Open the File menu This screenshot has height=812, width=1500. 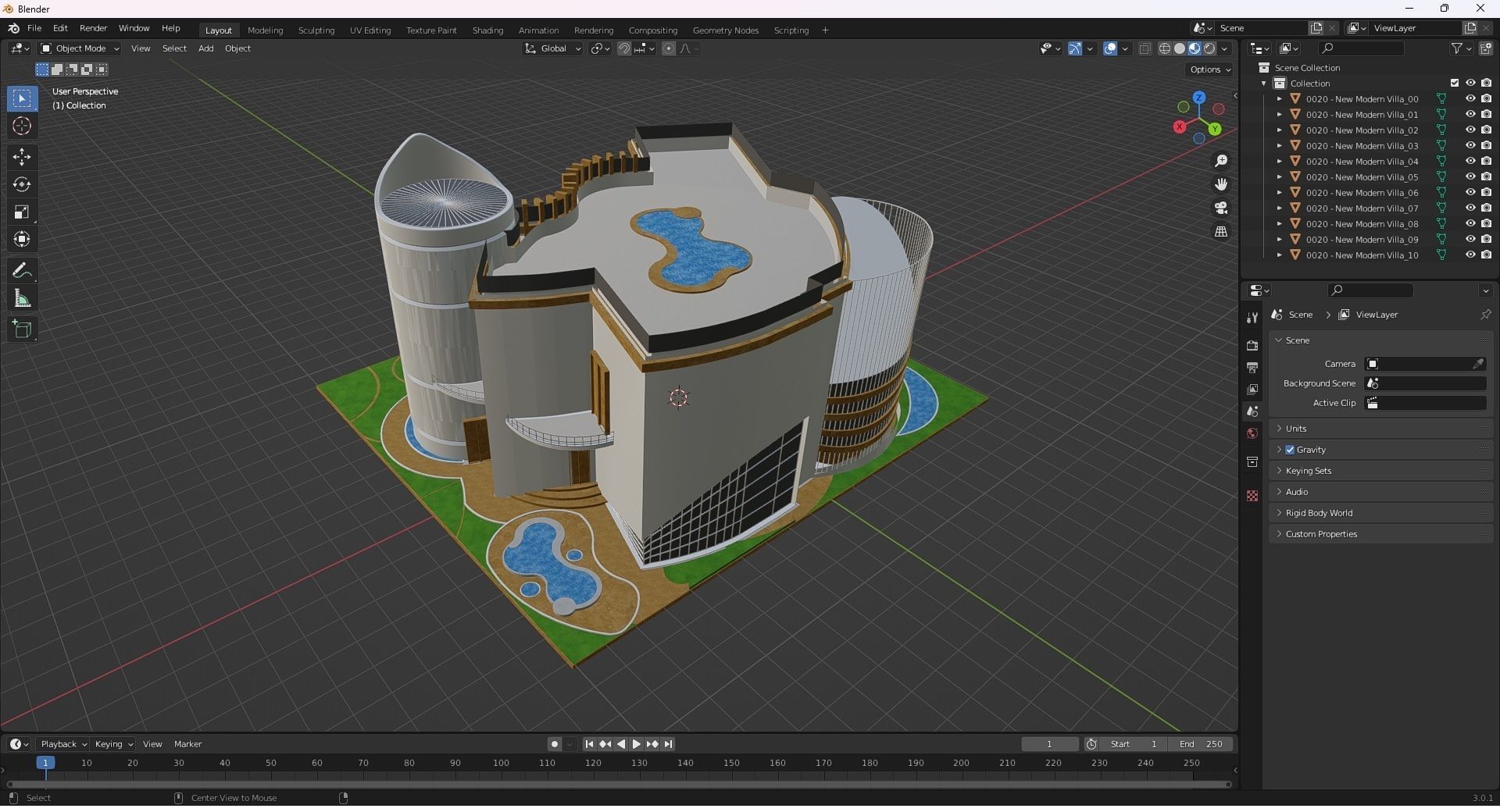click(34, 28)
